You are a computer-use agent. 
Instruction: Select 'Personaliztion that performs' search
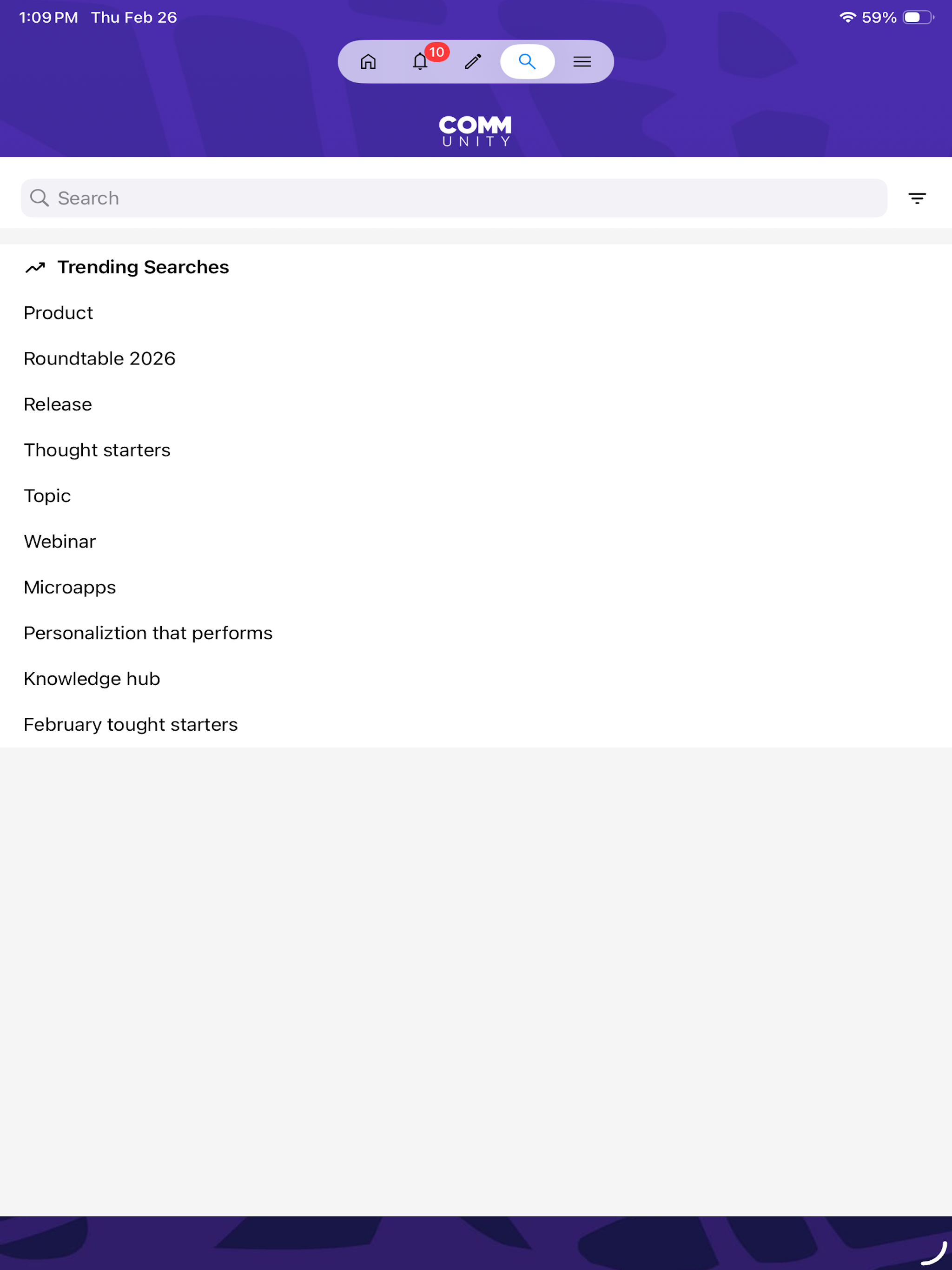point(148,633)
